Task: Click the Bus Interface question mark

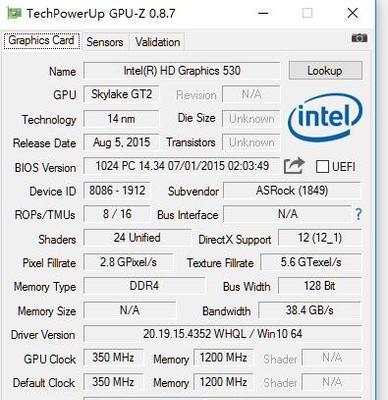Action: 358,214
